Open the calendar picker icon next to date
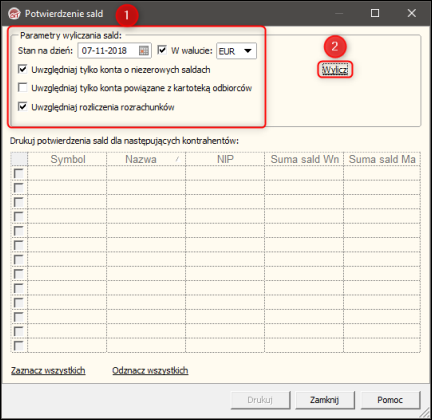The height and width of the screenshot is (420, 432). click(x=144, y=51)
